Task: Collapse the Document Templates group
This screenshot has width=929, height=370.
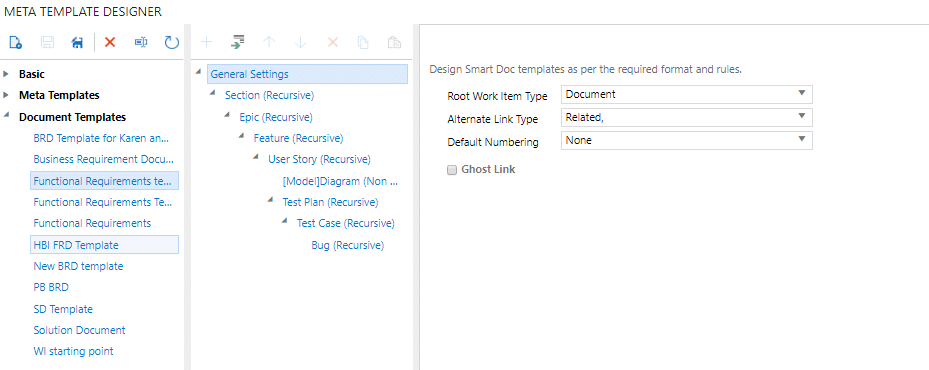Action: pyautogui.click(x=7, y=116)
